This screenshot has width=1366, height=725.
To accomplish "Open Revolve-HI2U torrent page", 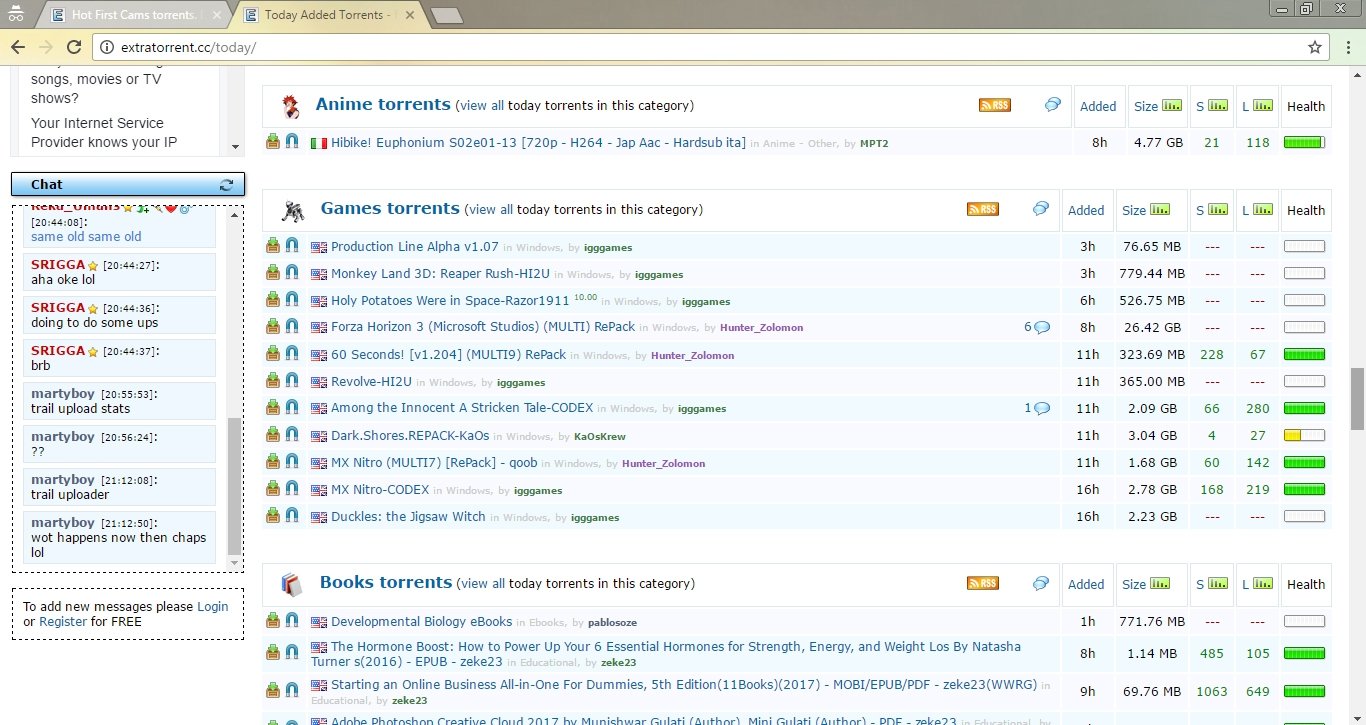I will pyautogui.click(x=371, y=381).
